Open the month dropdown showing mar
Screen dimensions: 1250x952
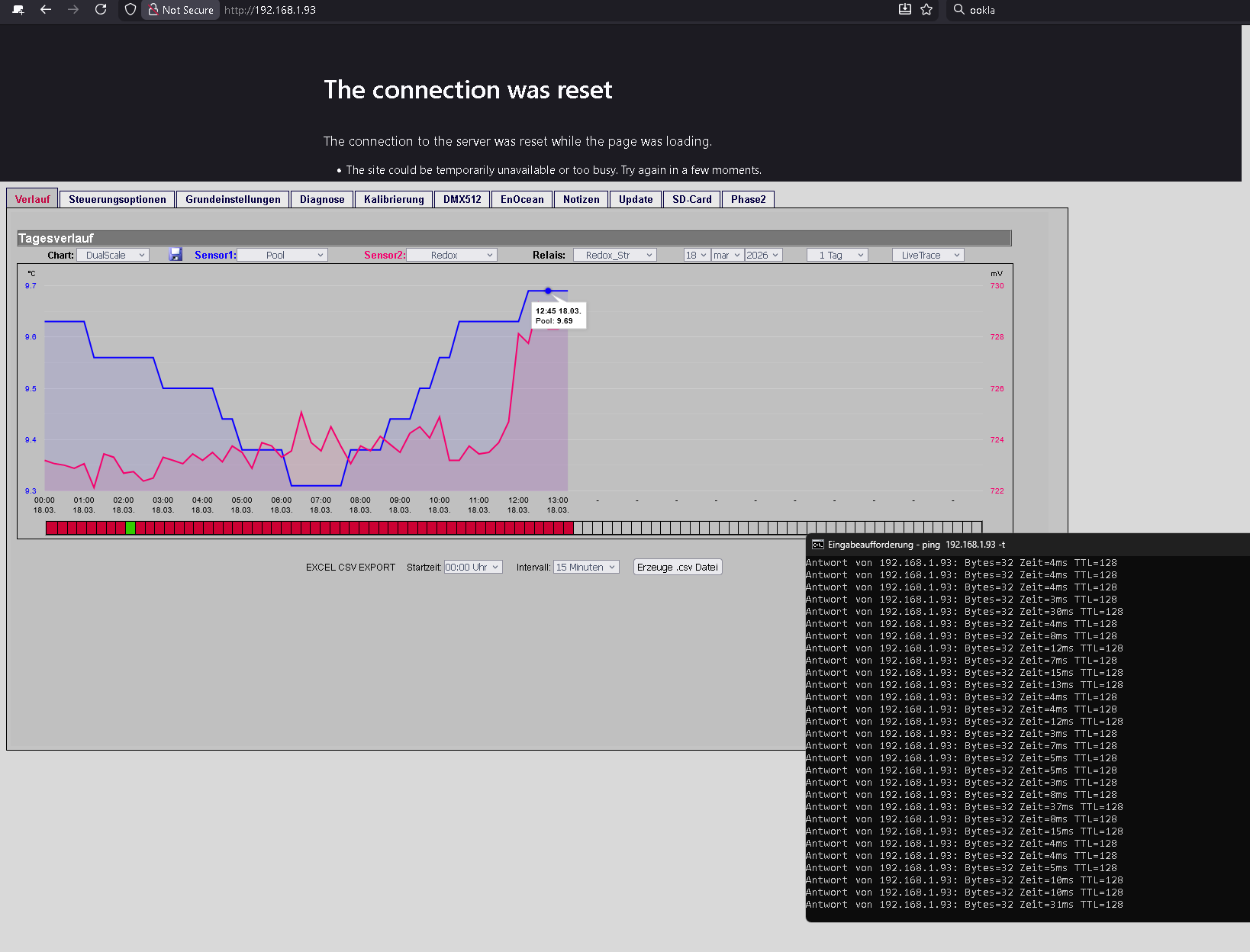click(x=727, y=255)
